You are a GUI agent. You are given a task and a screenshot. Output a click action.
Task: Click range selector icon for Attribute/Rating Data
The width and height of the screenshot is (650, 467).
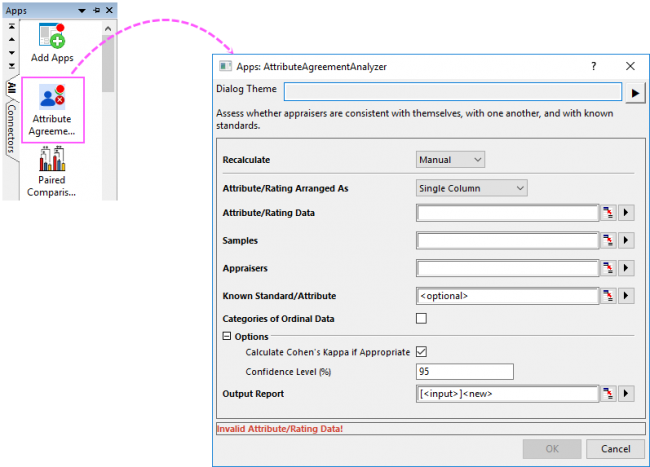[608, 212]
